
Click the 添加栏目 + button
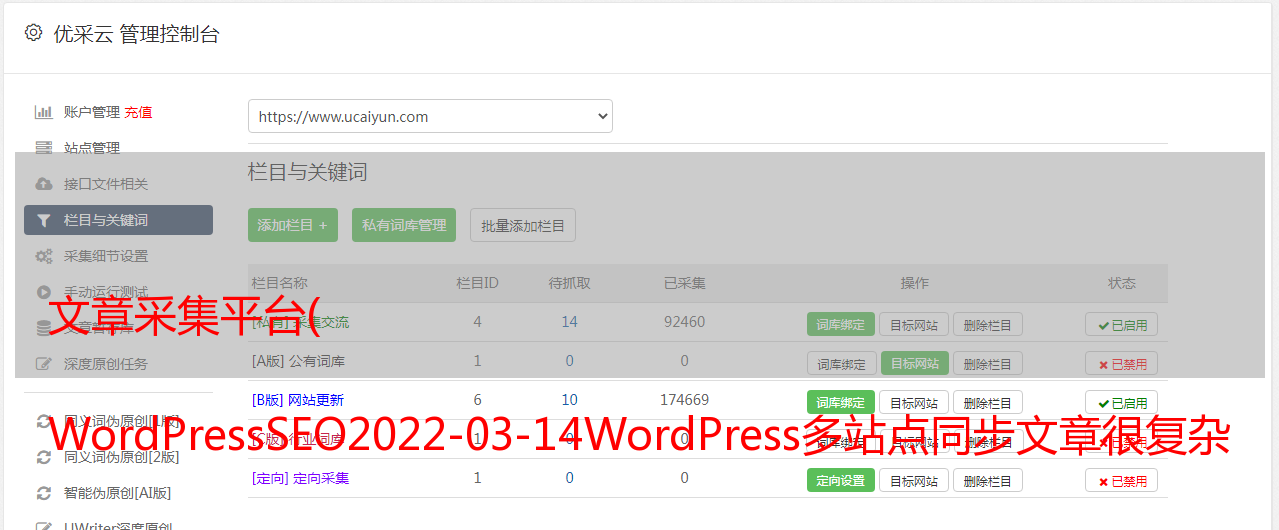coord(293,225)
